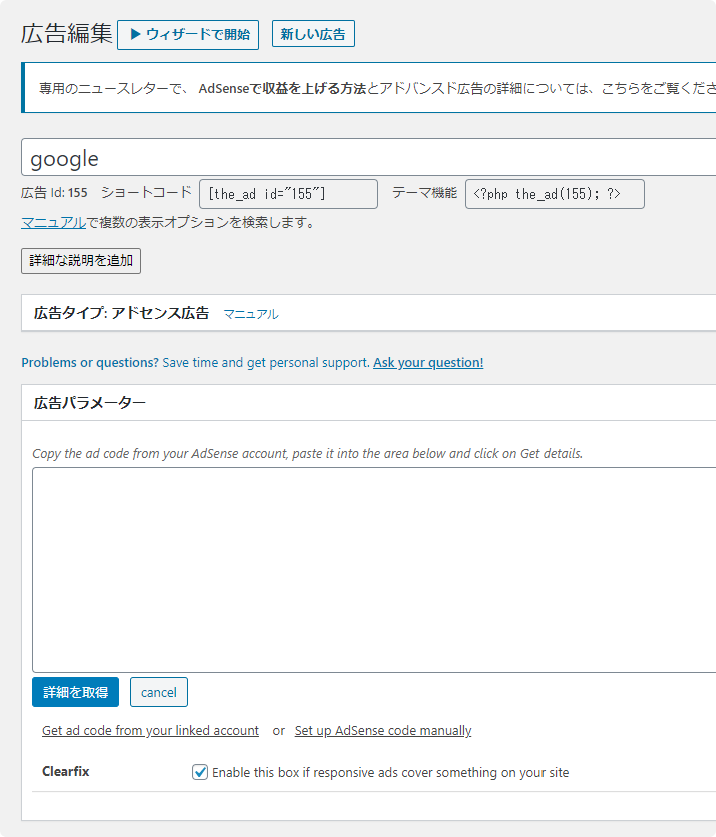Click the Clearfix label text
Viewport: 716px width, 837px height.
[66, 771]
